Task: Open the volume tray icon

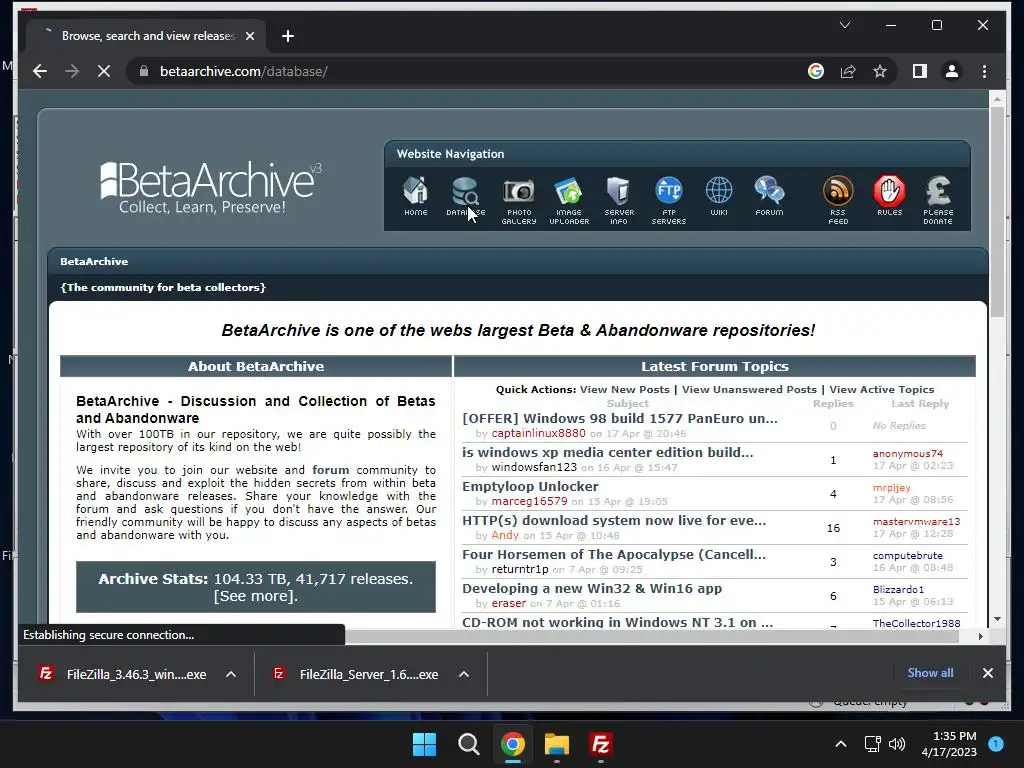Action: pos(897,744)
